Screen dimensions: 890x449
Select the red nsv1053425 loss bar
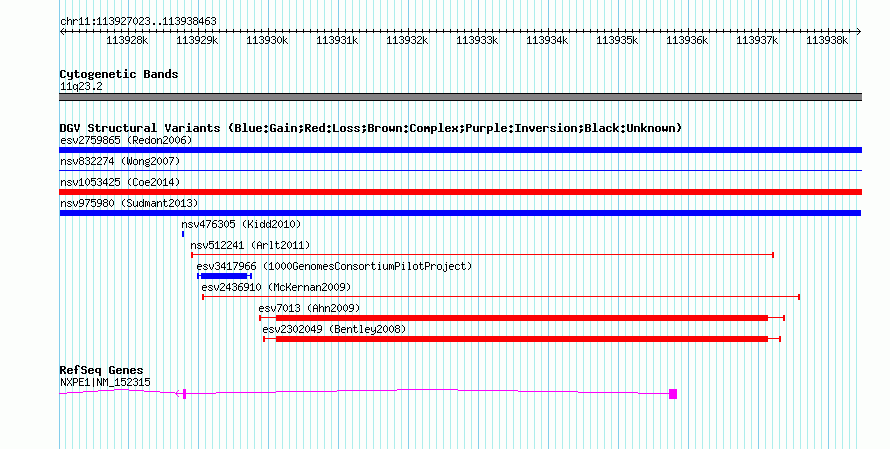coord(460,192)
